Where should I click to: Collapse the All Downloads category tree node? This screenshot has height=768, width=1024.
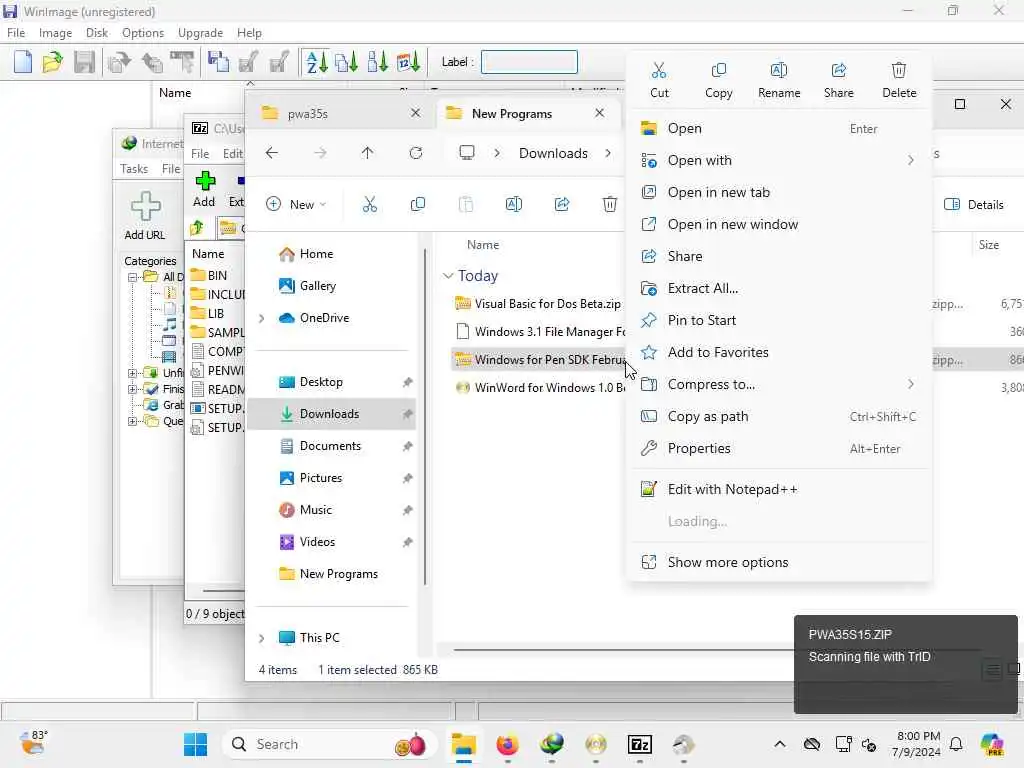(x=133, y=277)
